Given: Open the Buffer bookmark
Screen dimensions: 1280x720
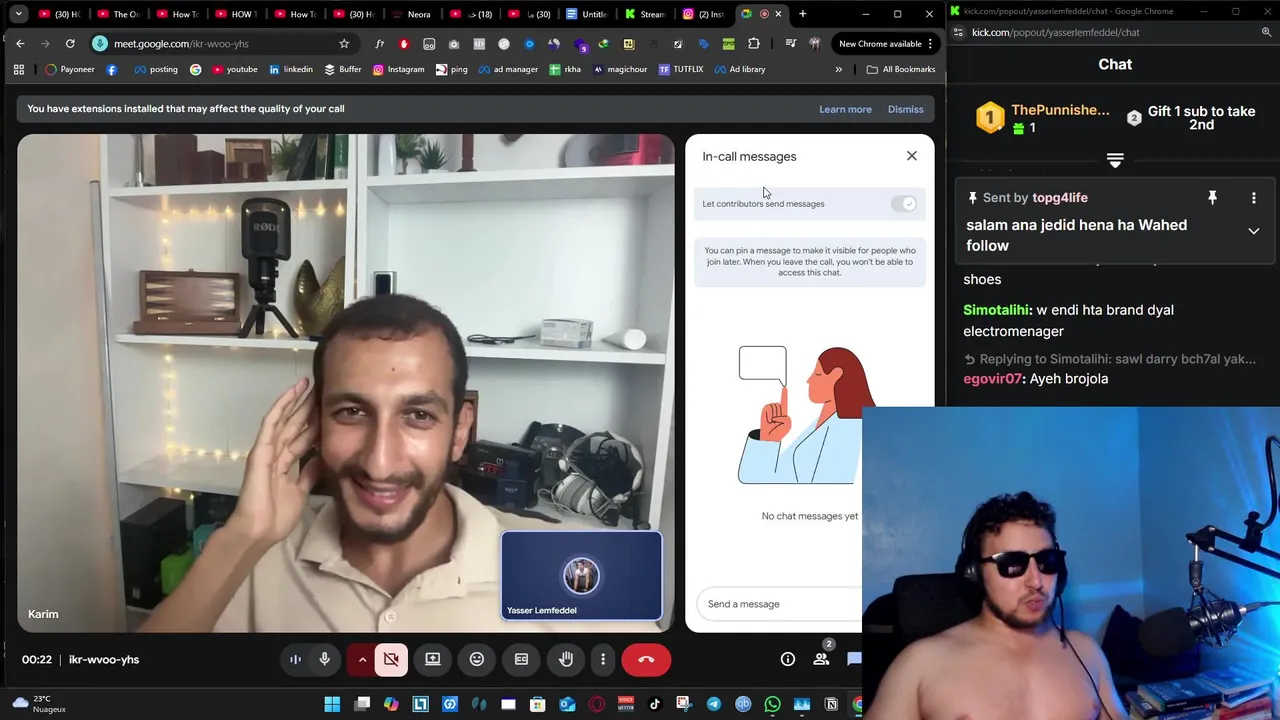Looking at the screenshot, I should pos(343,69).
